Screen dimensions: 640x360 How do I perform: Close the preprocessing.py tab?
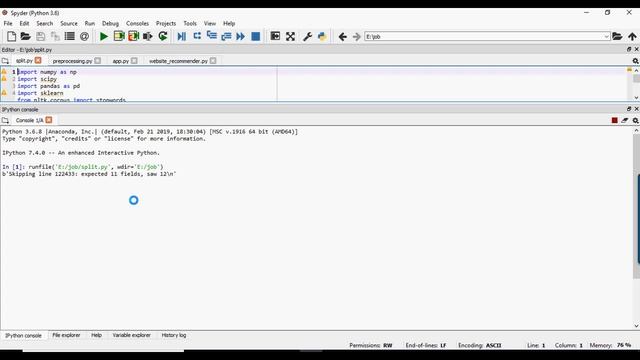98,60
